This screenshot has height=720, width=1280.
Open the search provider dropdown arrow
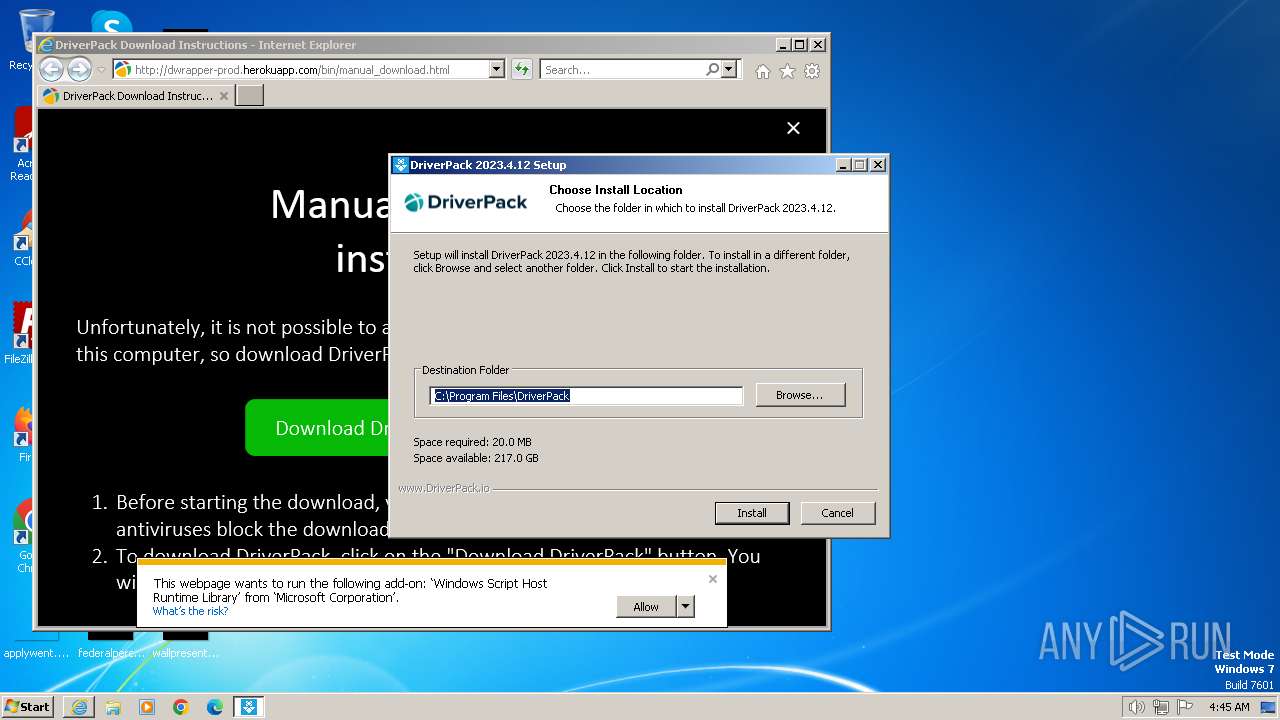tap(729, 70)
